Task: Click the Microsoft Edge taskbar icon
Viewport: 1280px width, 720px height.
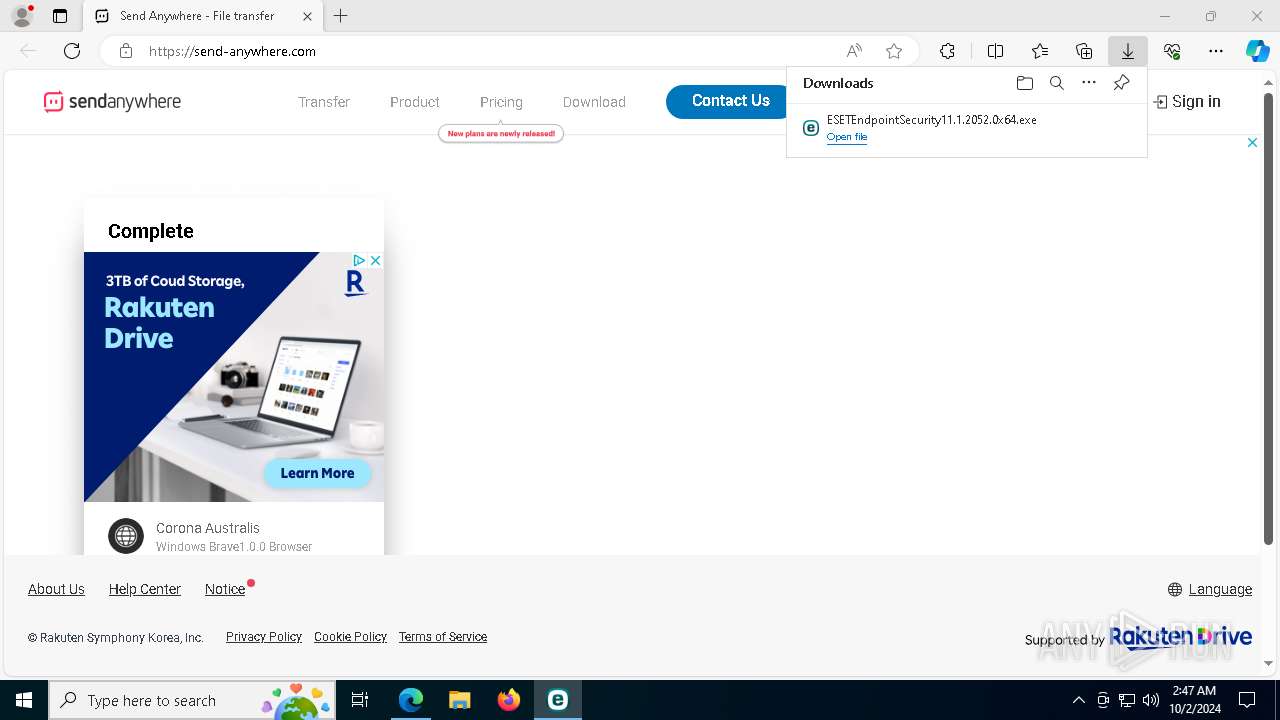Action: 411,700
